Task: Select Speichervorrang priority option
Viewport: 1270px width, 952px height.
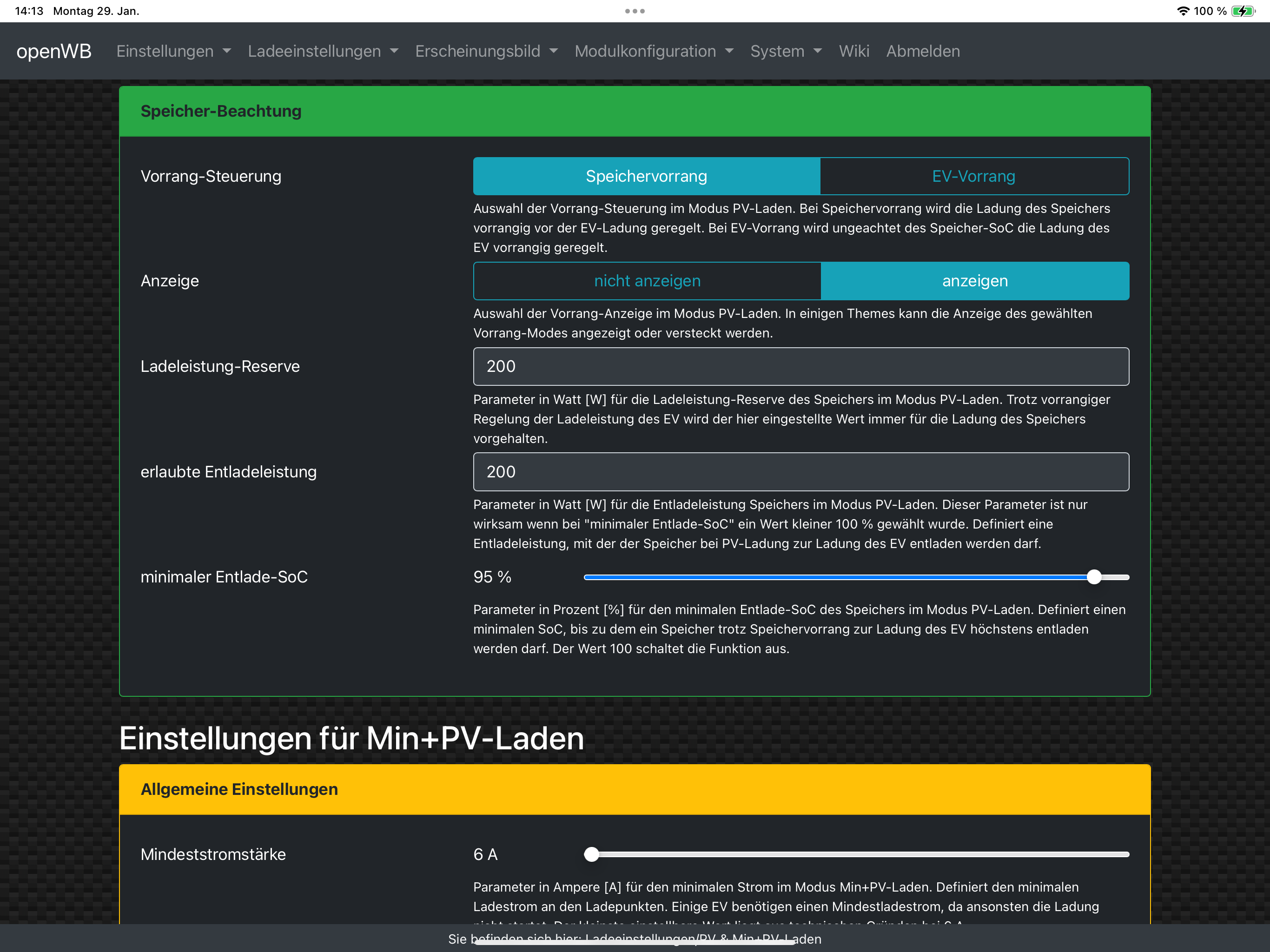Action: click(646, 176)
